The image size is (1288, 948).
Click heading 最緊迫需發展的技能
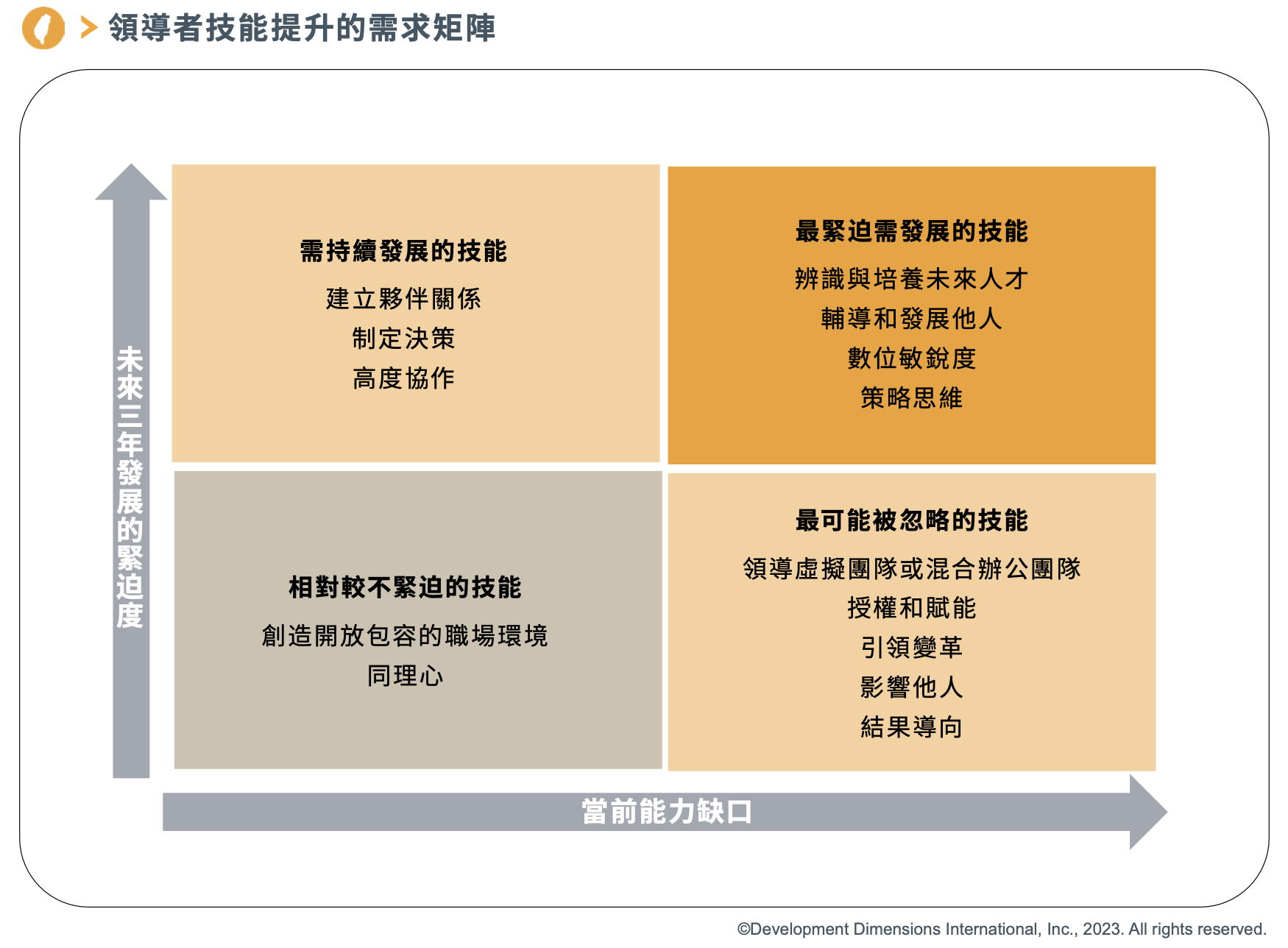pyautogui.click(x=911, y=231)
